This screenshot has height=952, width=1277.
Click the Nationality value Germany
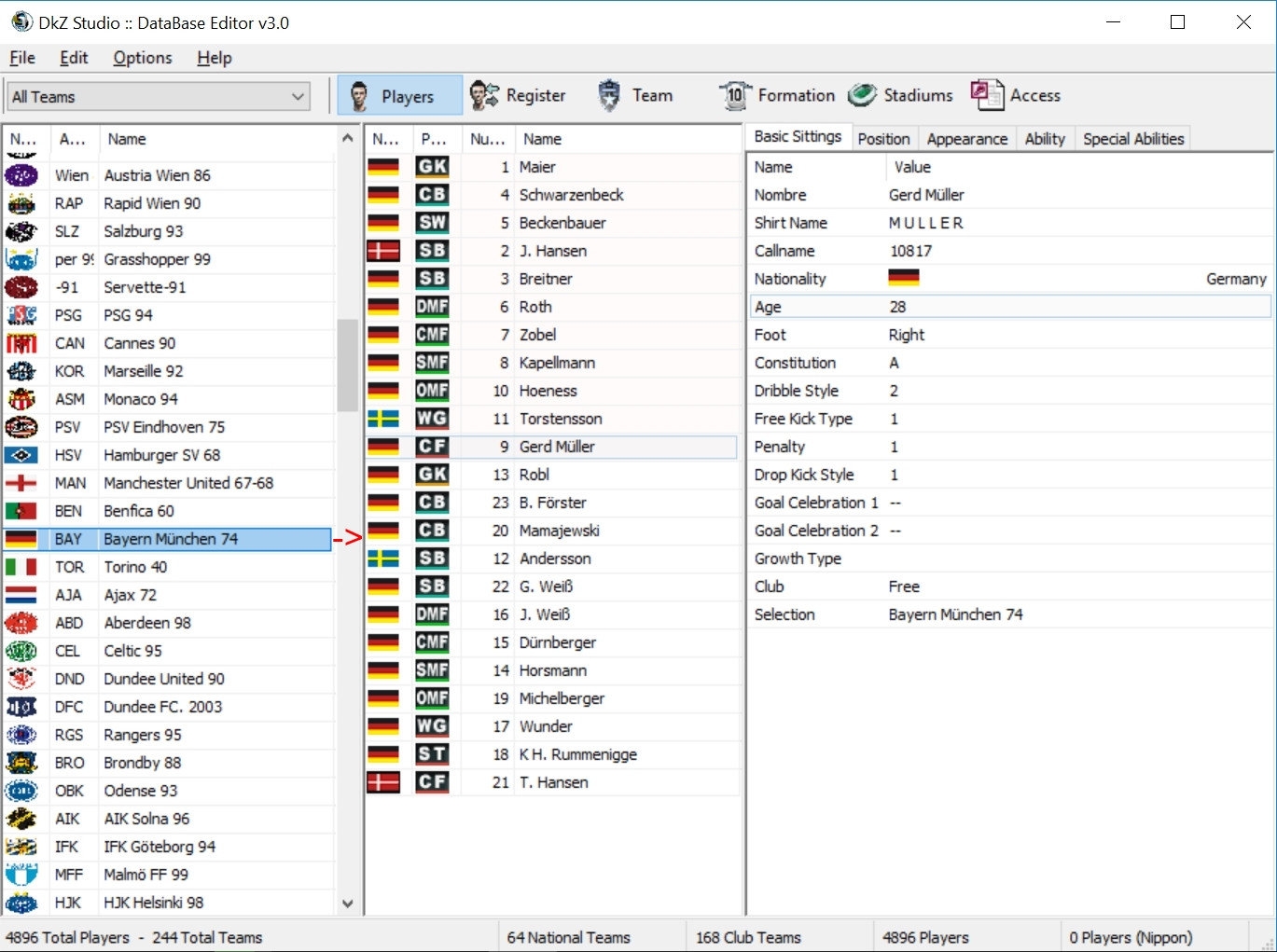(1236, 279)
